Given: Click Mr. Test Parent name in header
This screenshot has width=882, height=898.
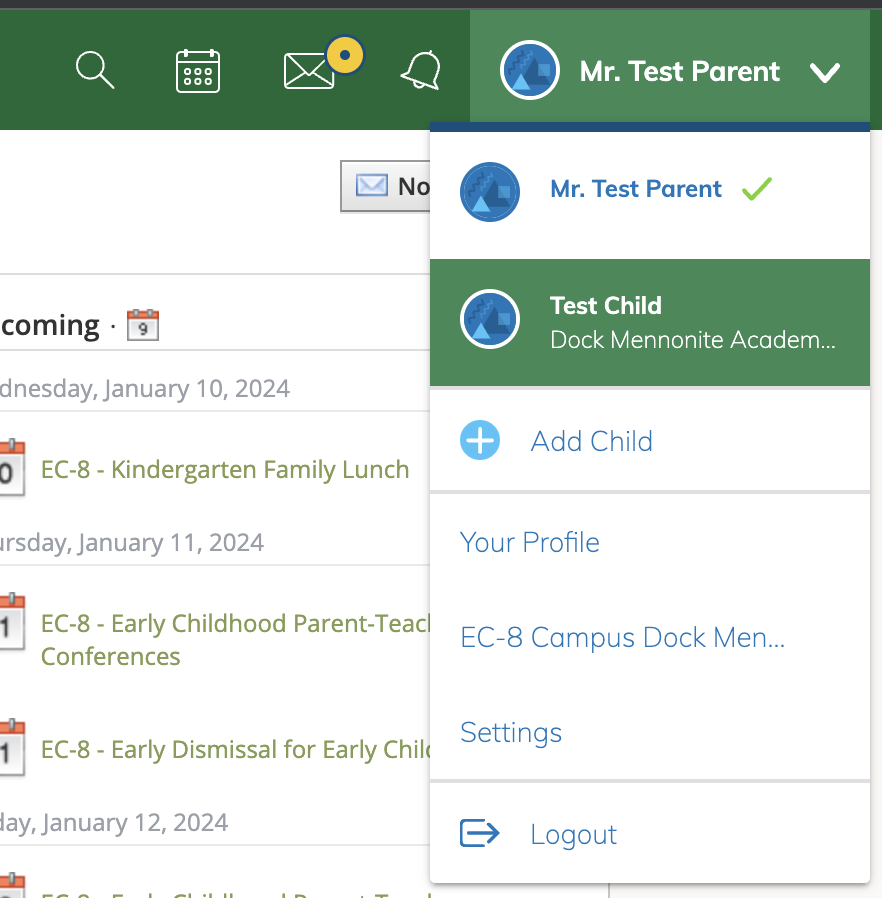Looking at the screenshot, I should click(680, 72).
